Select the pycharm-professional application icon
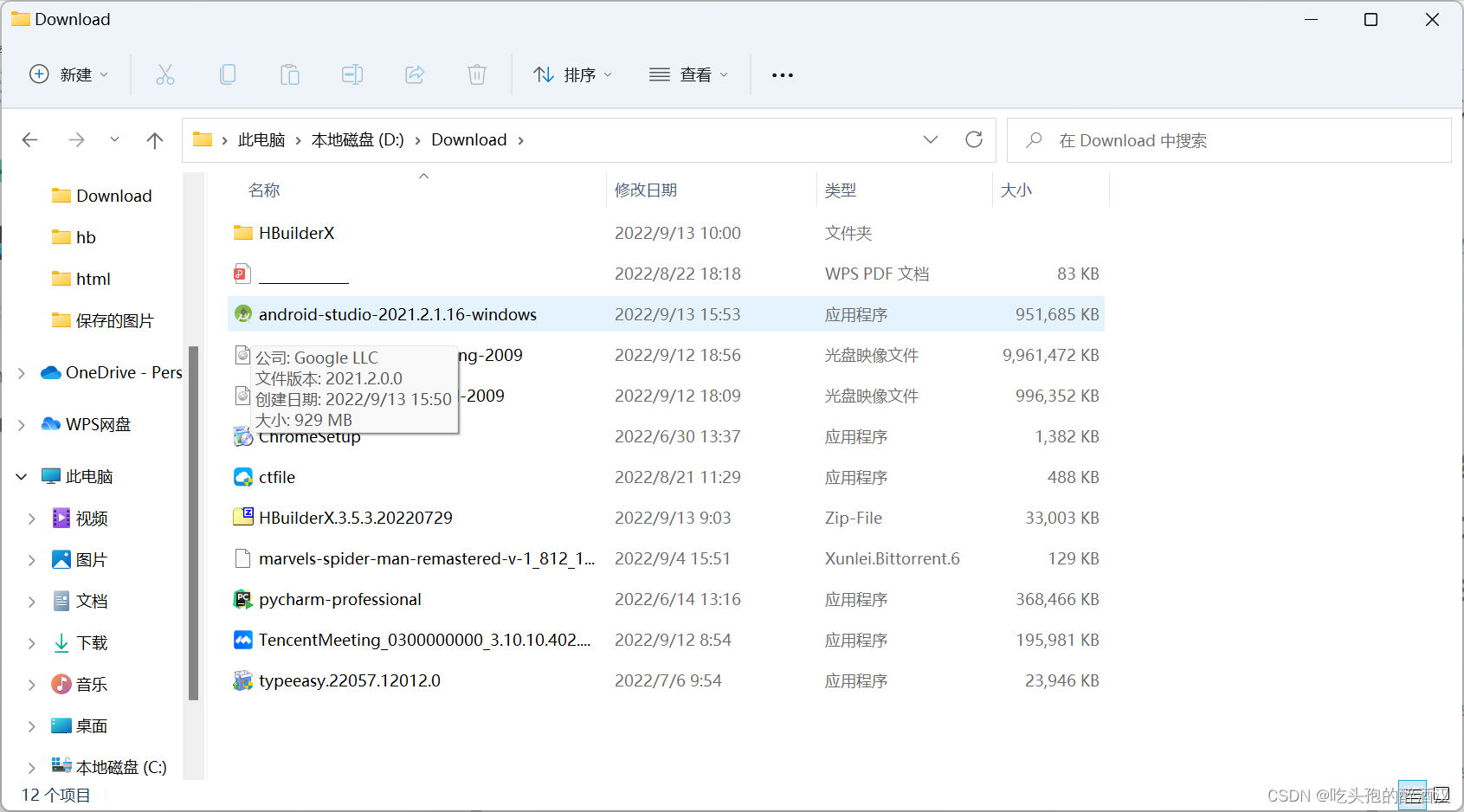This screenshot has height=812, width=1464. pyautogui.click(x=242, y=599)
